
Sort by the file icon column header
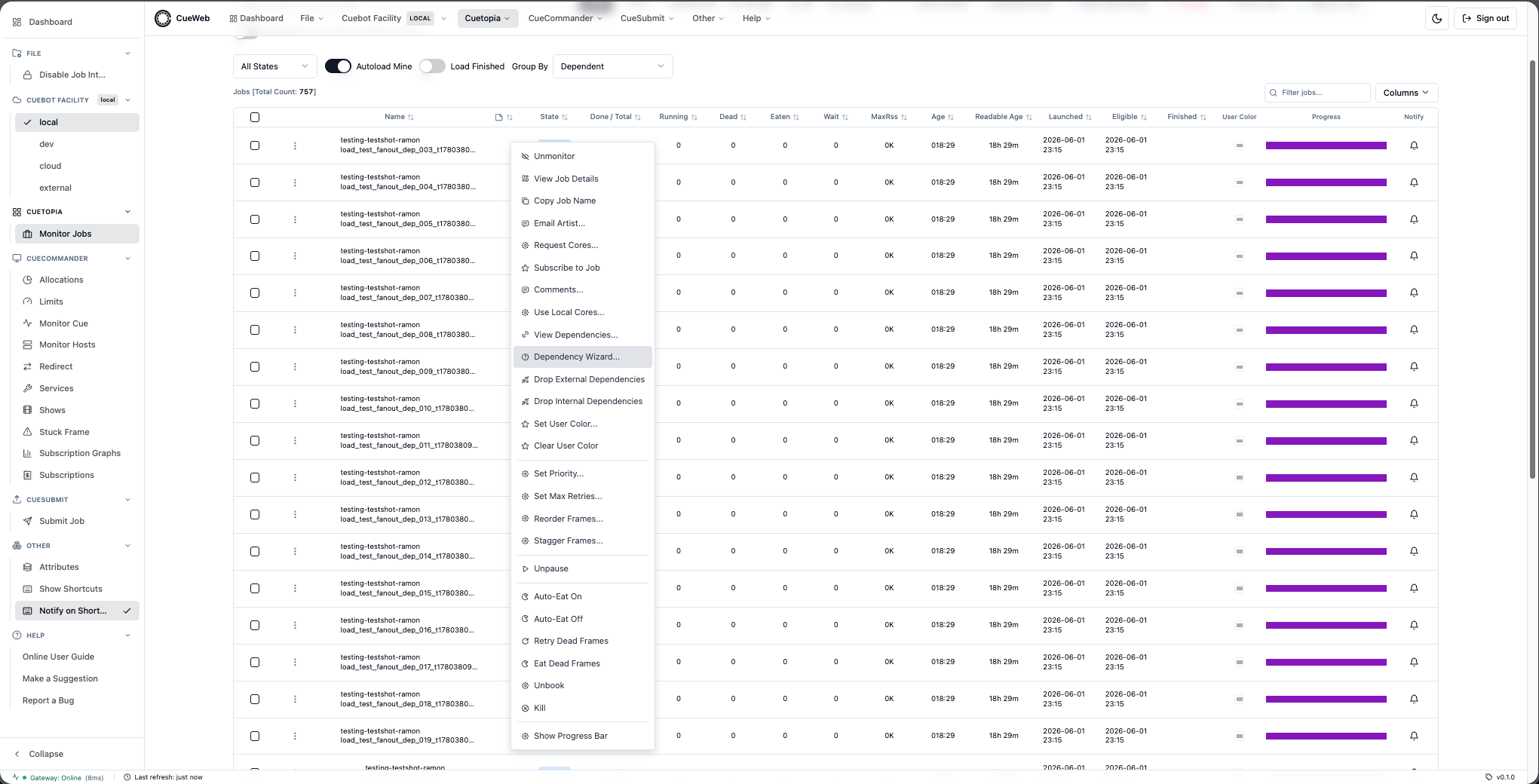(x=504, y=117)
